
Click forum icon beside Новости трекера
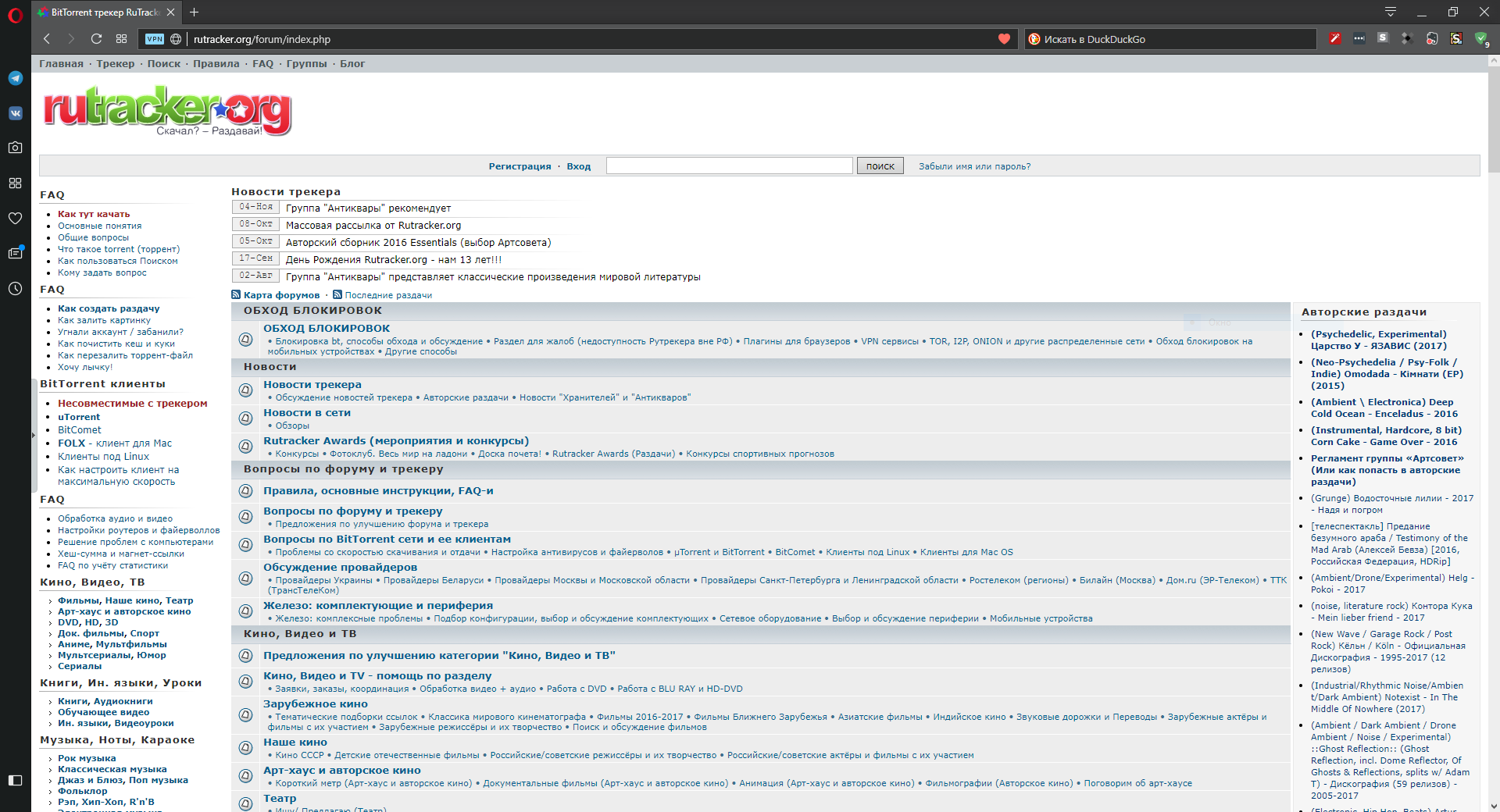pyautogui.click(x=245, y=390)
